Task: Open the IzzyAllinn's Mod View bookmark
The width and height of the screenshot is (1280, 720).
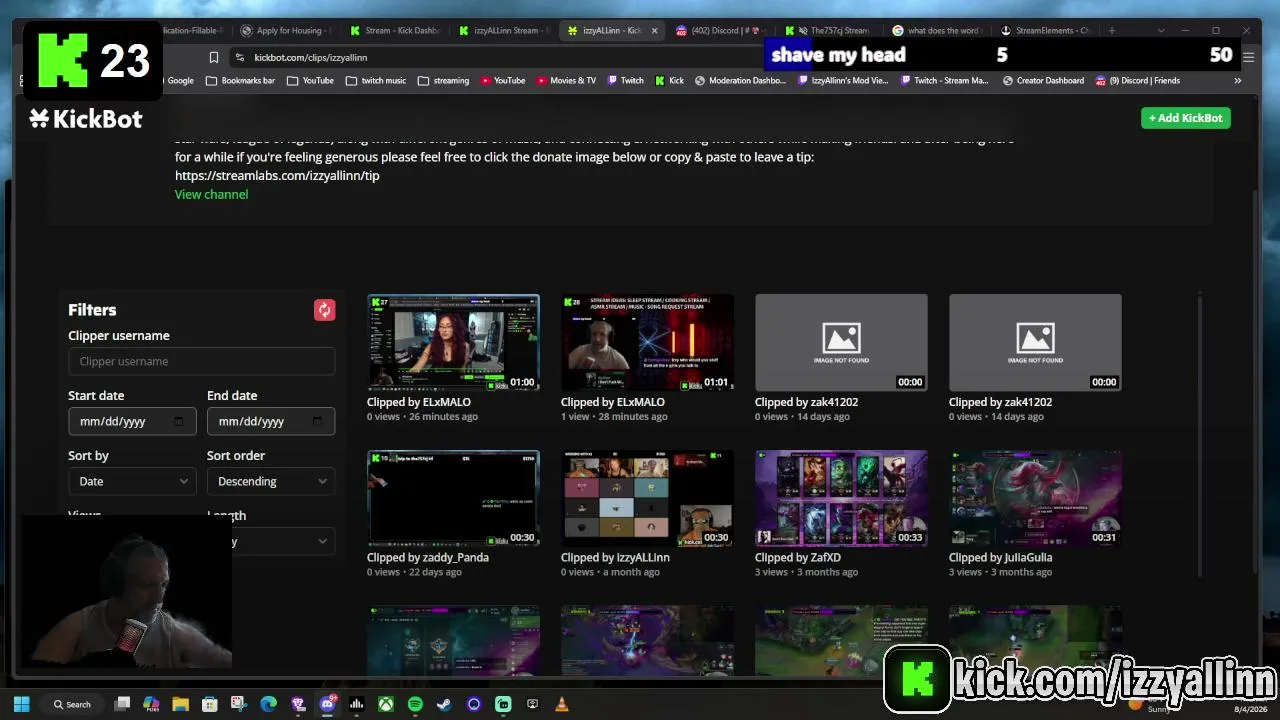Action: [x=843, y=81]
